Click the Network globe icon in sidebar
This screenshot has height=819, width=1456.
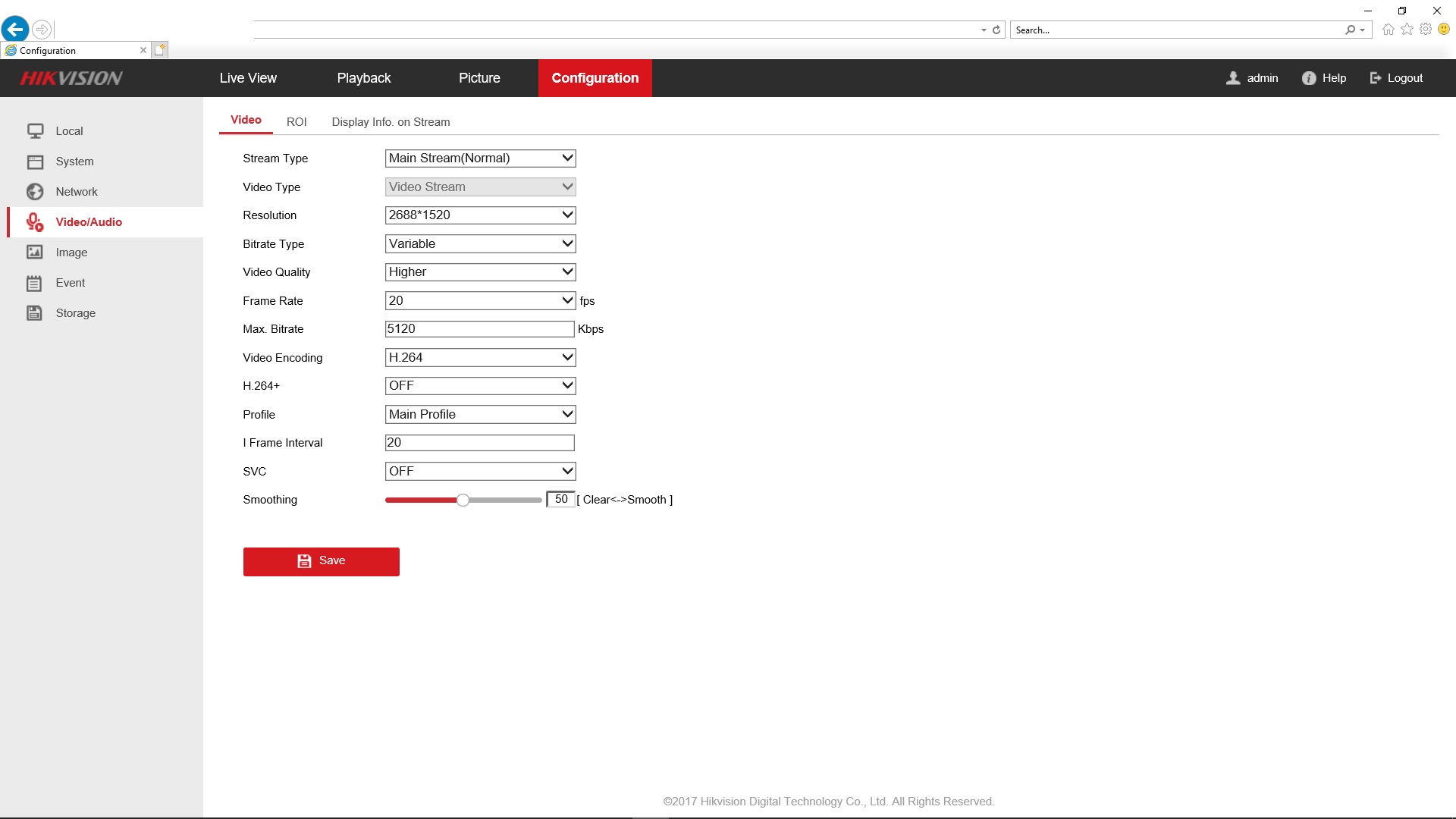(x=35, y=192)
